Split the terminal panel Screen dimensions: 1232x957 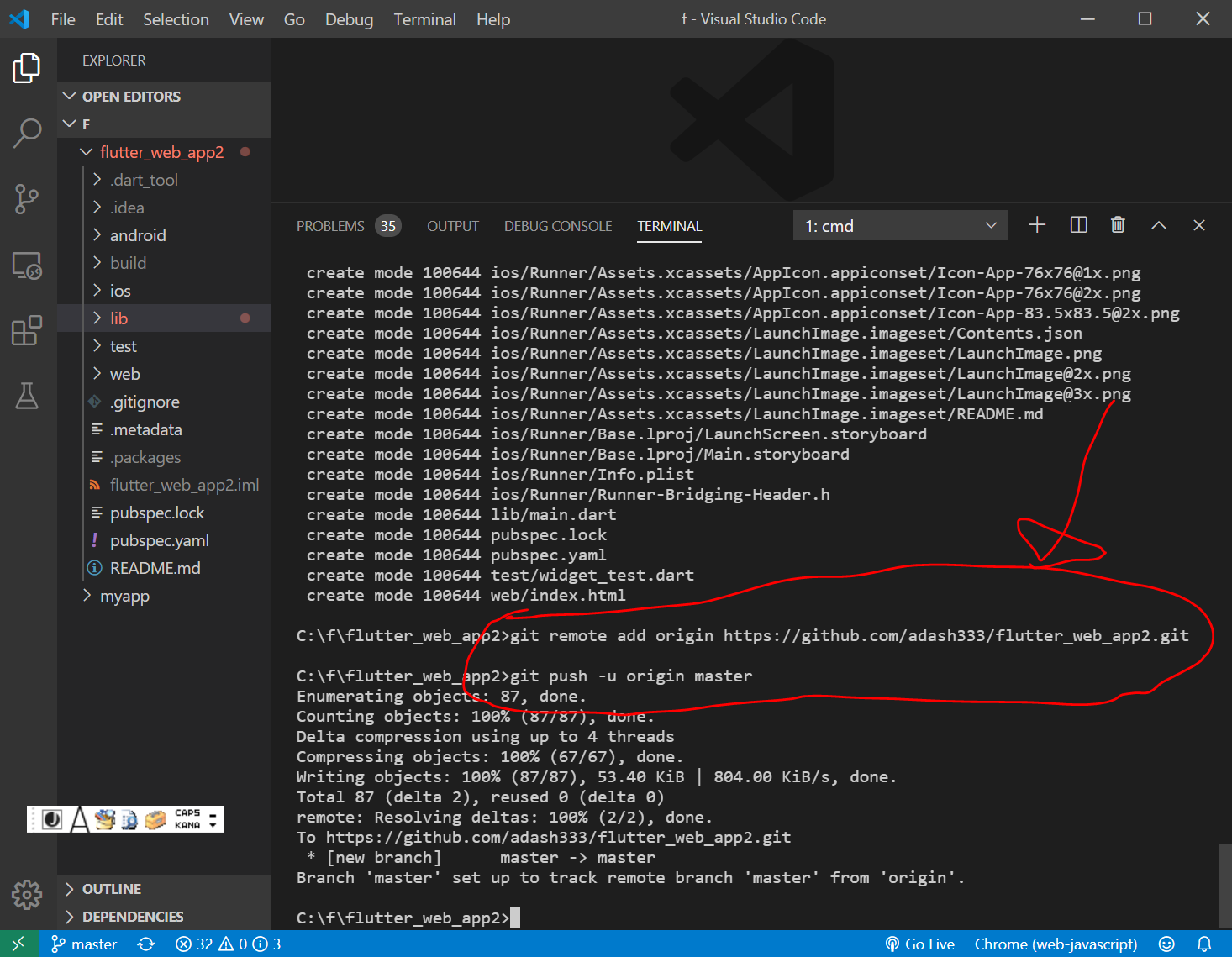(x=1078, y=224)
